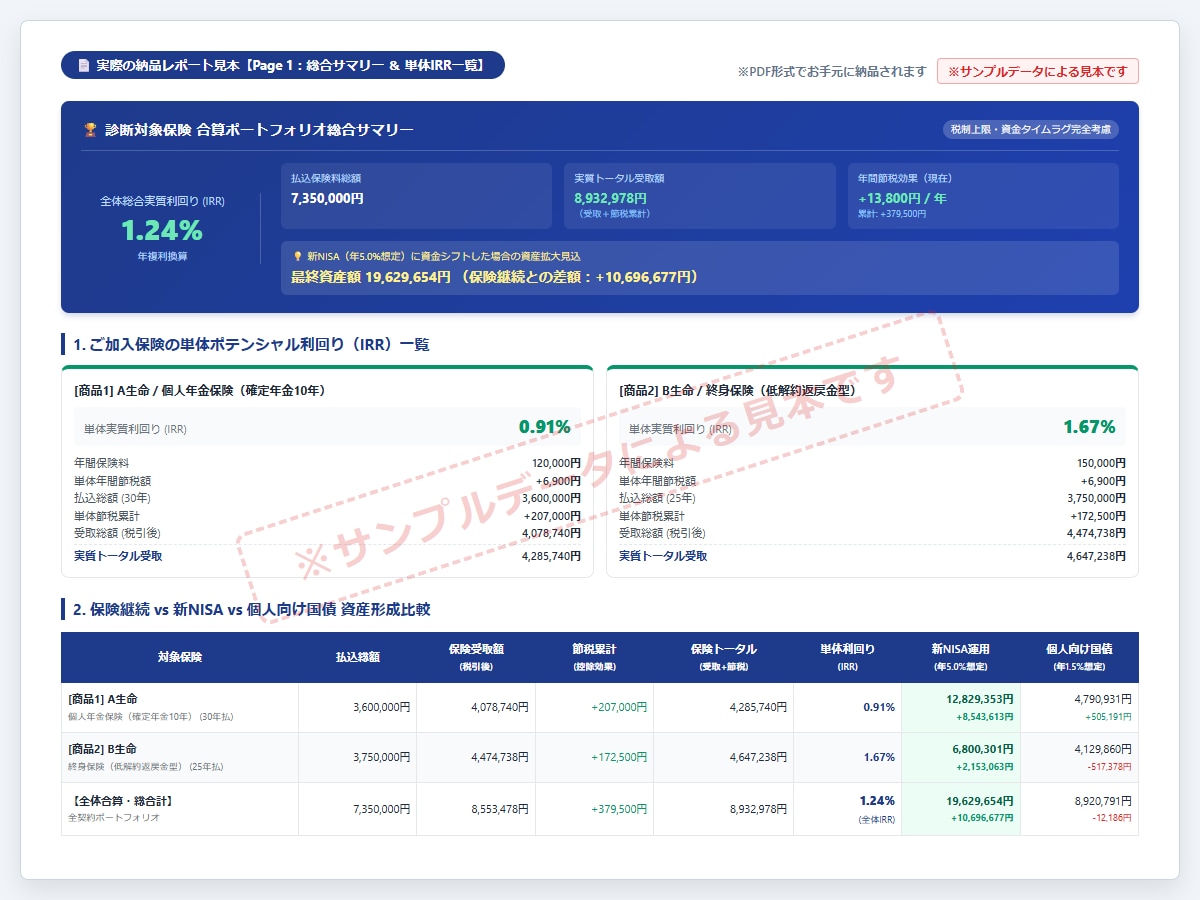The height and width of the screenshot is (900, 1200).
Task: Click the 【全体合算・総合計】 row label
Action: pos(123,801)
